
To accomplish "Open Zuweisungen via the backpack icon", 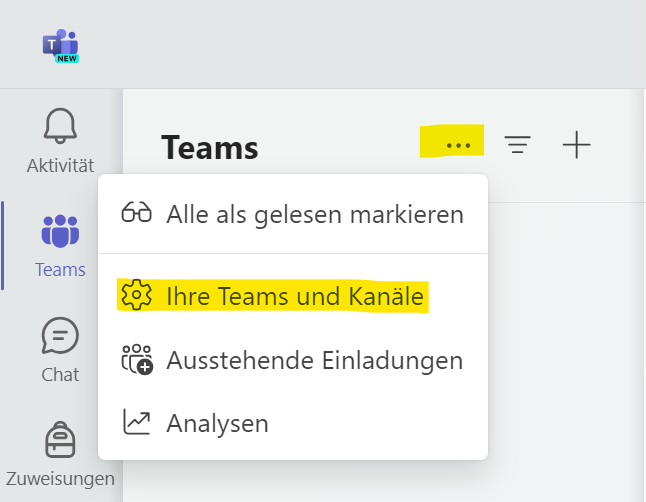I will pos(60,440).
